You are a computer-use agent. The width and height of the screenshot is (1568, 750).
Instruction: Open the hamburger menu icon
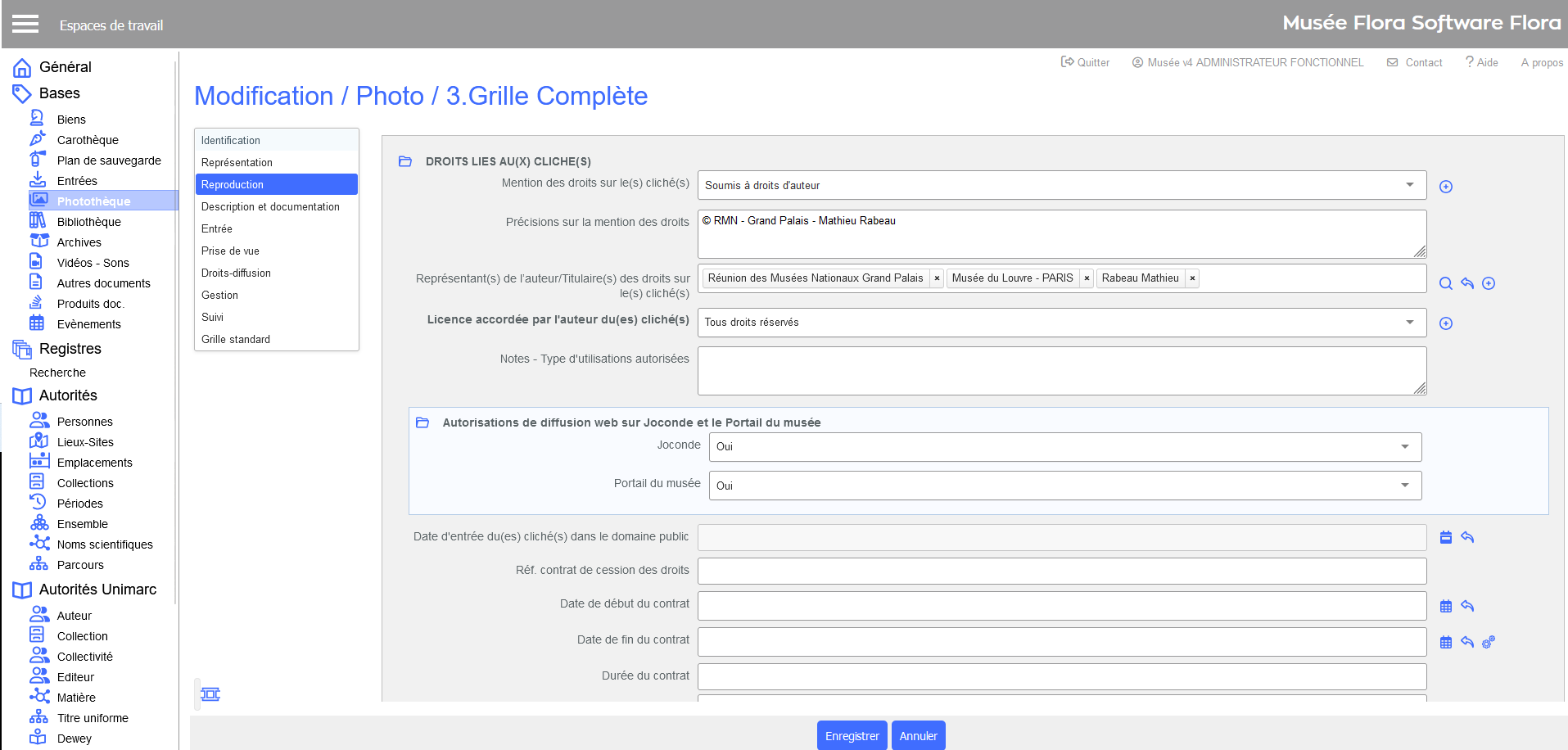tap(25, 24)
